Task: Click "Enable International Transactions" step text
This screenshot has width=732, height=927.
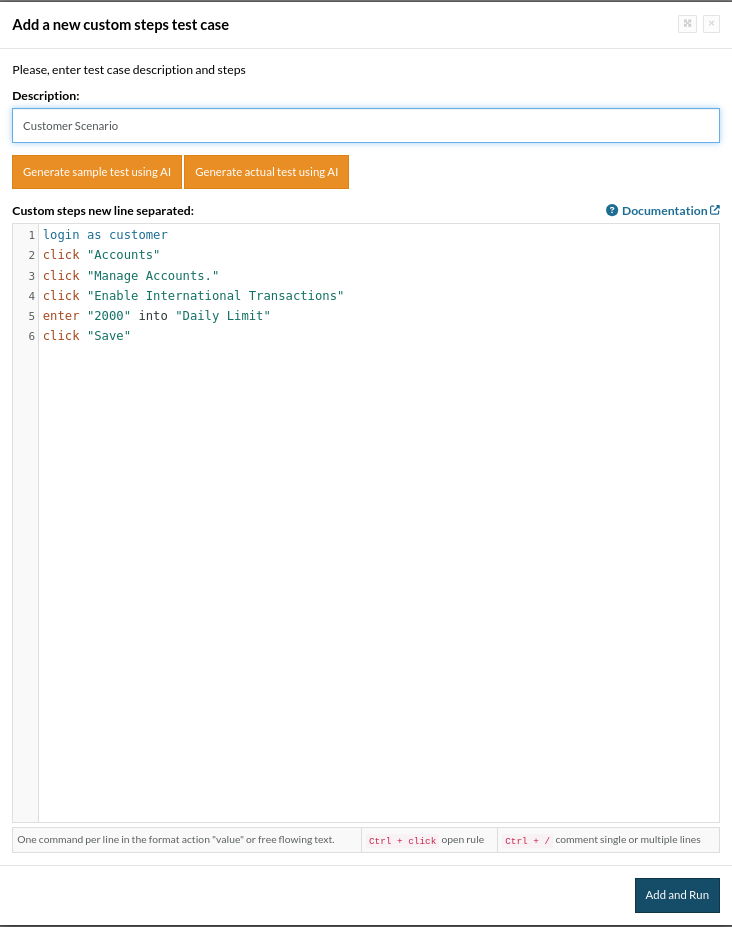Action: (215, 295)
